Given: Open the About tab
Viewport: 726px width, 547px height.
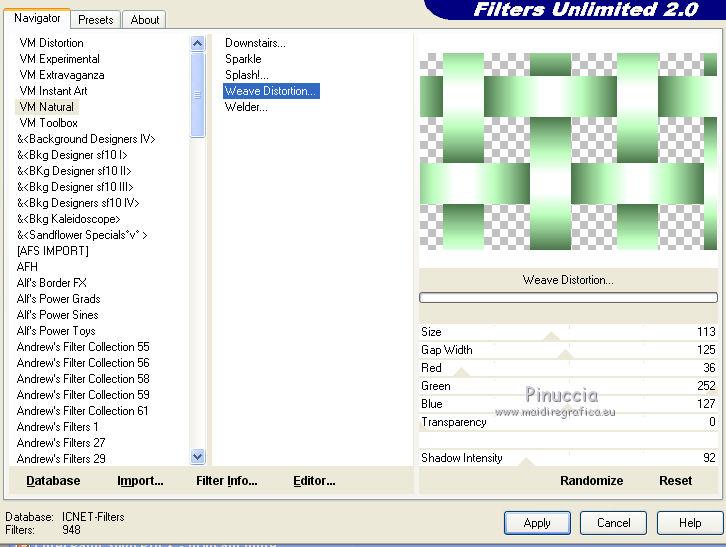Looking at the screenshot, I should (x=144, y=20).
